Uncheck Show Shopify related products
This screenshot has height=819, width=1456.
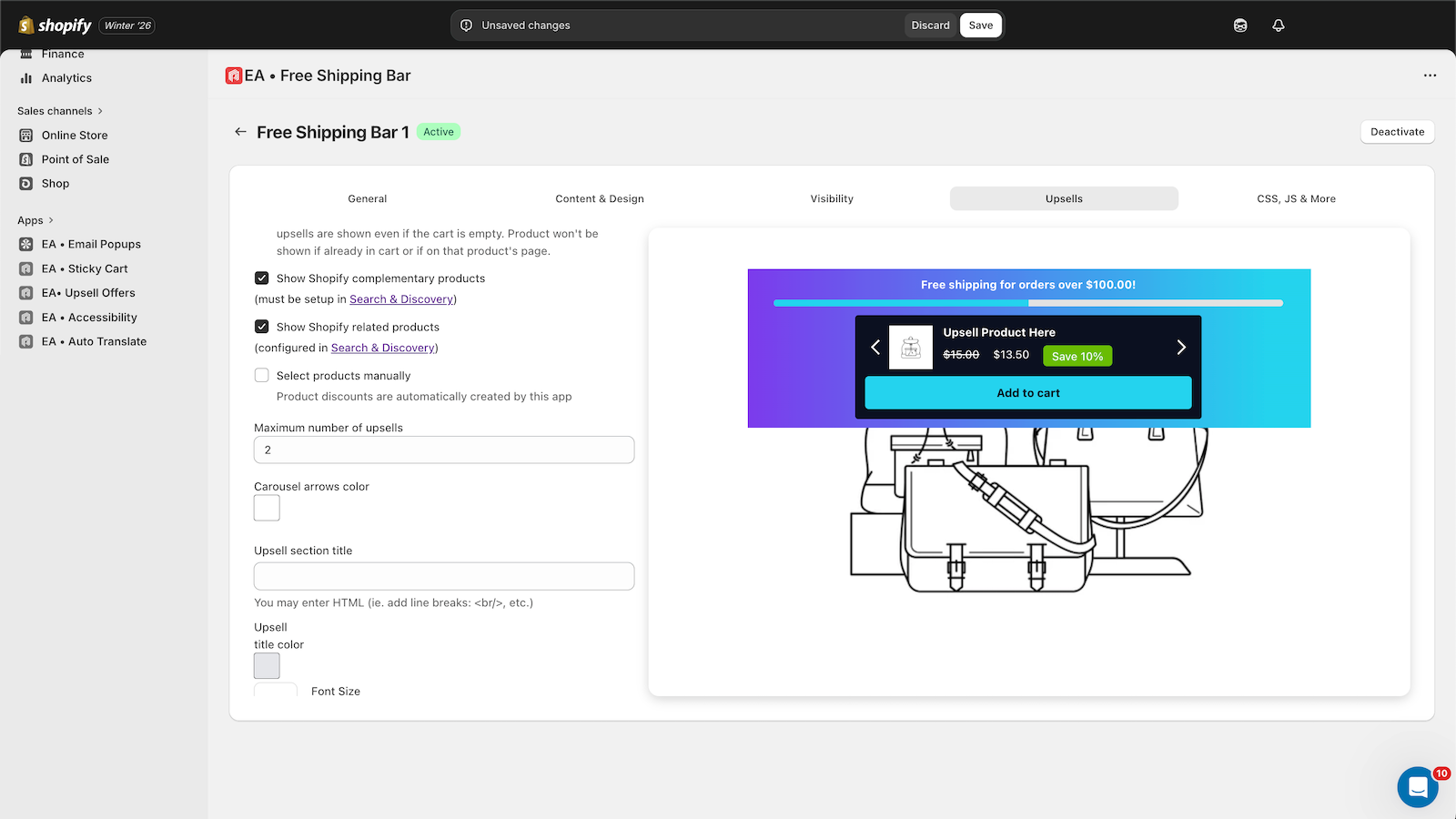pyautogui.click(x=262, y=327)
